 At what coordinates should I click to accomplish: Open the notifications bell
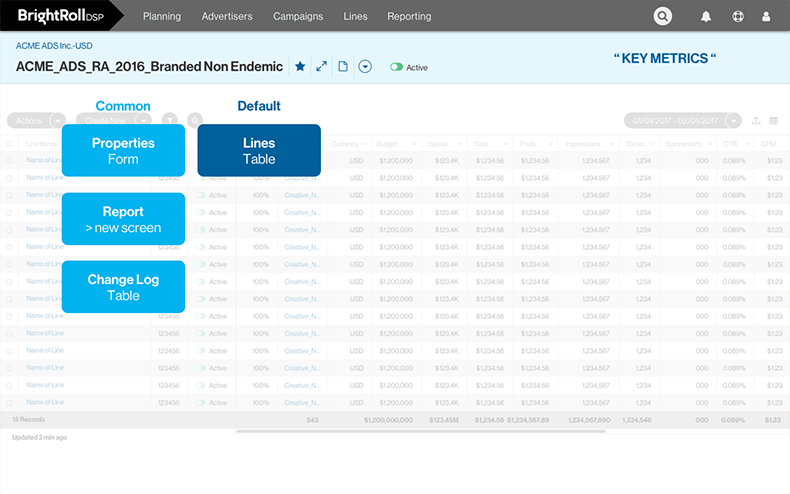pyautogui.click(x=707, y=17)
